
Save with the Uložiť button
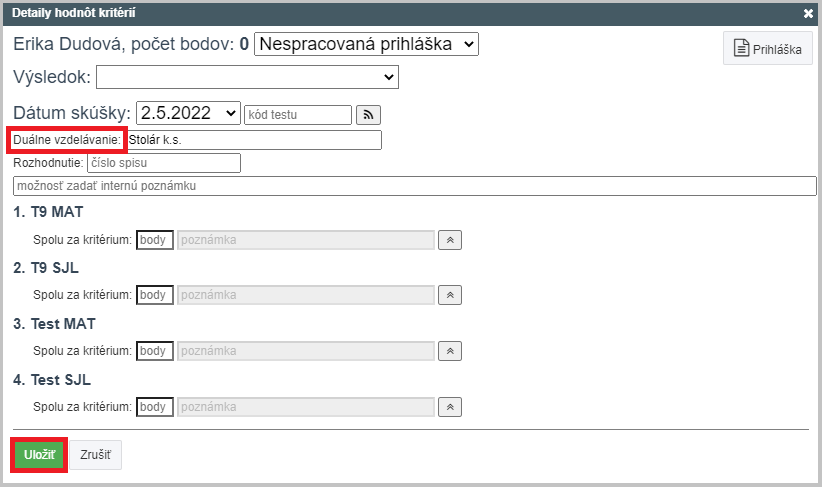click(x=39, y=455)
